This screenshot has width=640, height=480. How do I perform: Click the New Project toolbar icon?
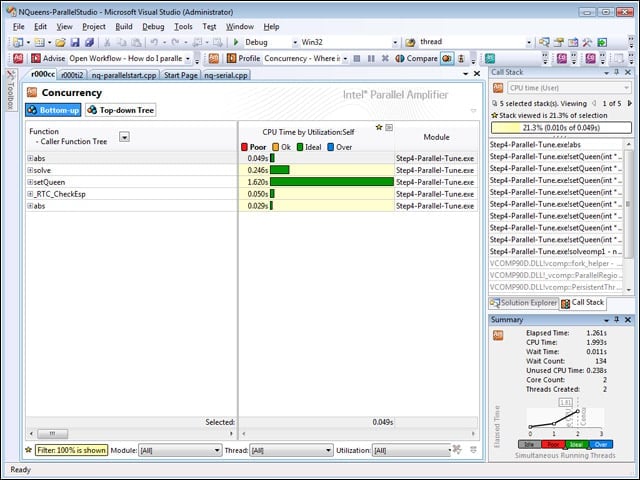point(18,42)
